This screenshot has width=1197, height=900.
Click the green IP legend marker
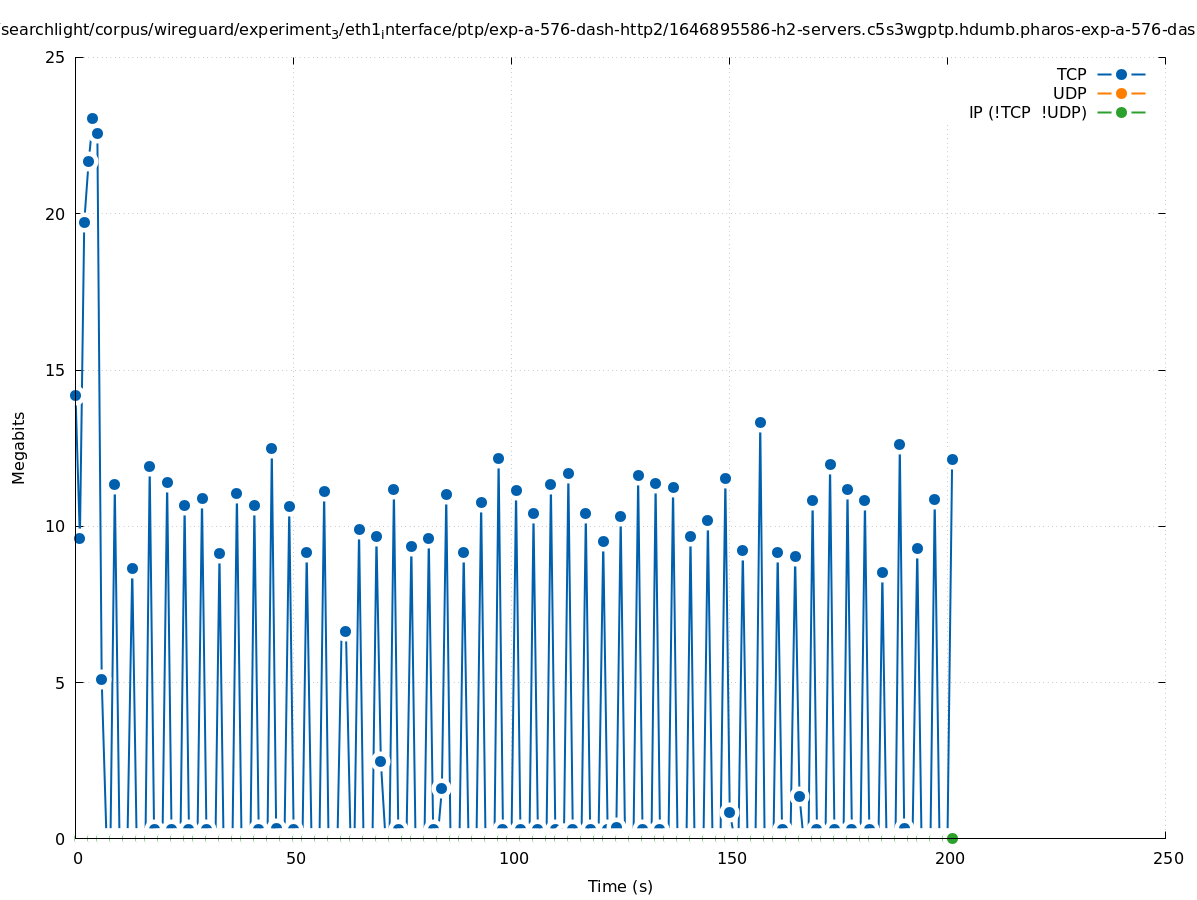[1121, 113]
